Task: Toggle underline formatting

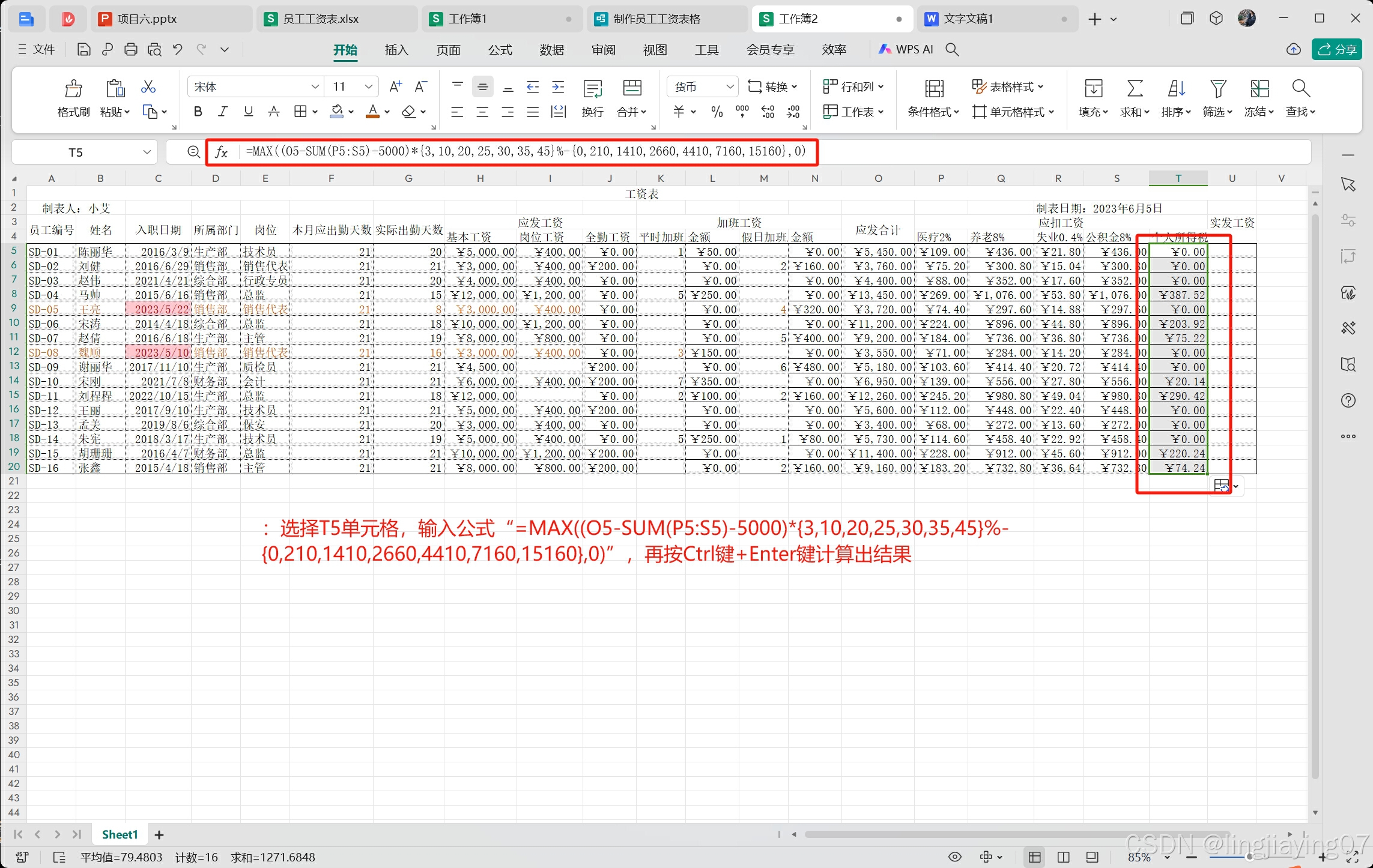Action: [x=248, y=112]
